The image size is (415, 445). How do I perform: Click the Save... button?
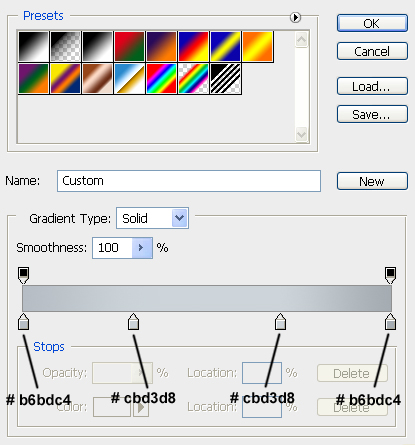(372, 114)
